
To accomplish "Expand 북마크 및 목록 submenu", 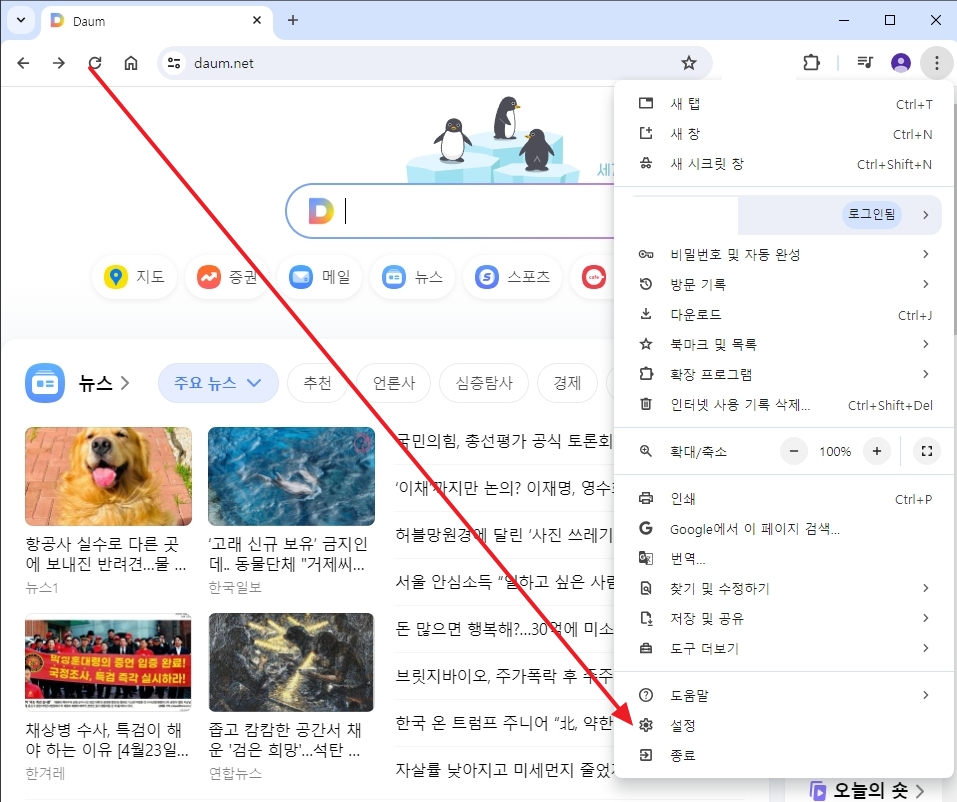I will coord(784,344).
